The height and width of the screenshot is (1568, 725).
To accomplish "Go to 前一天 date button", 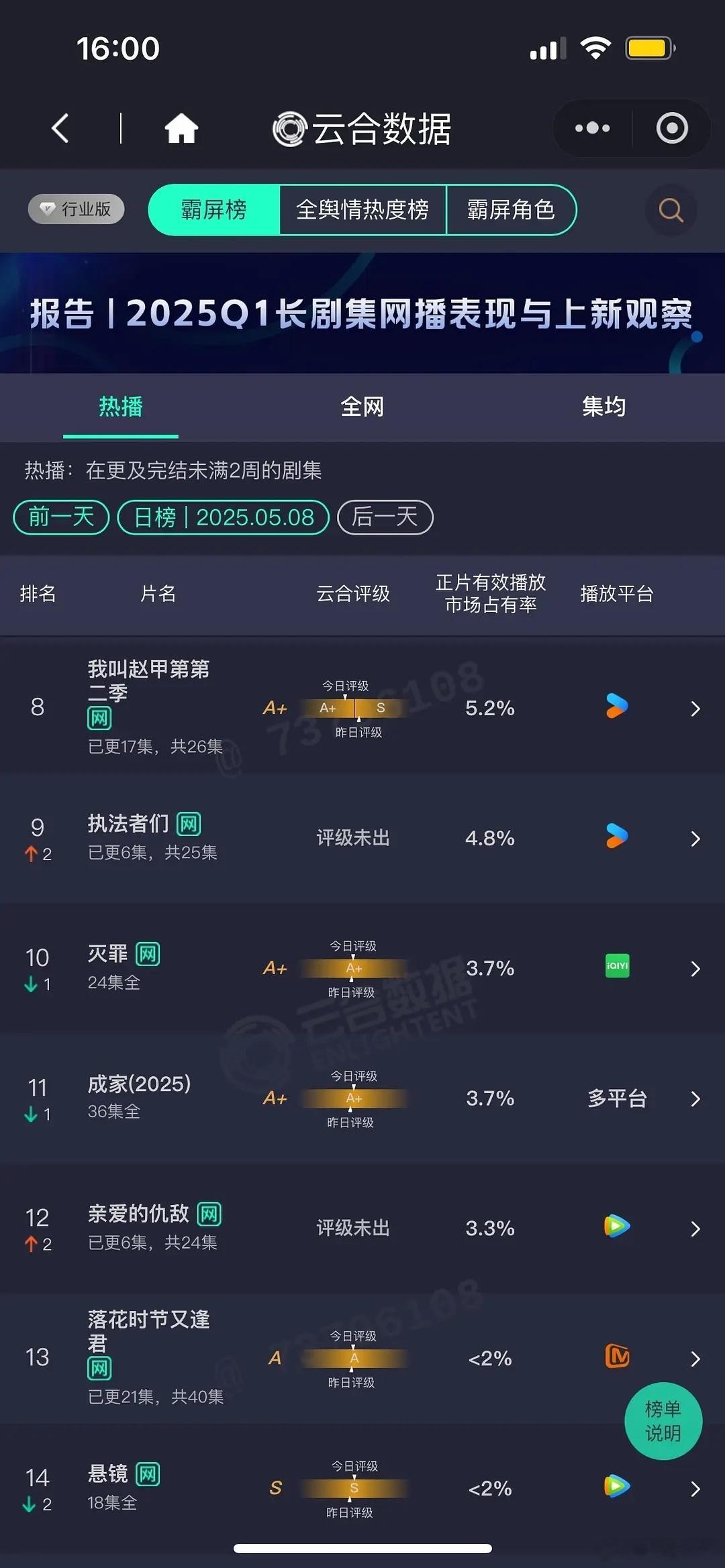I will (61, 517).
